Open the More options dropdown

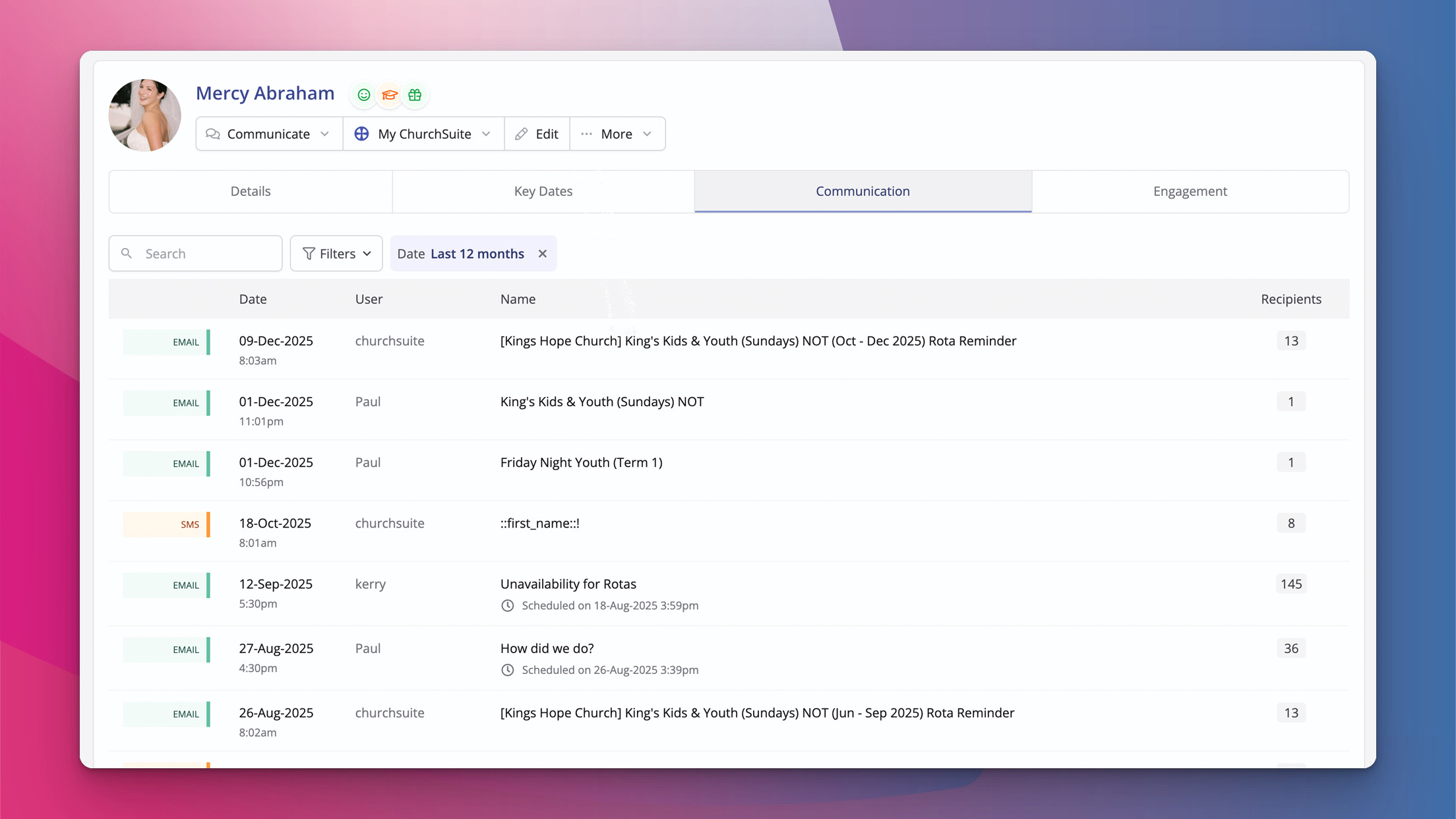[x=617, y=134]
